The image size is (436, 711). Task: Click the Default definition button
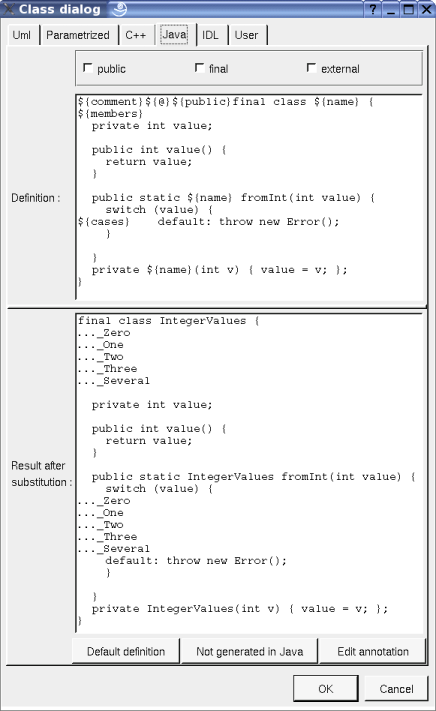pos(126,652)
